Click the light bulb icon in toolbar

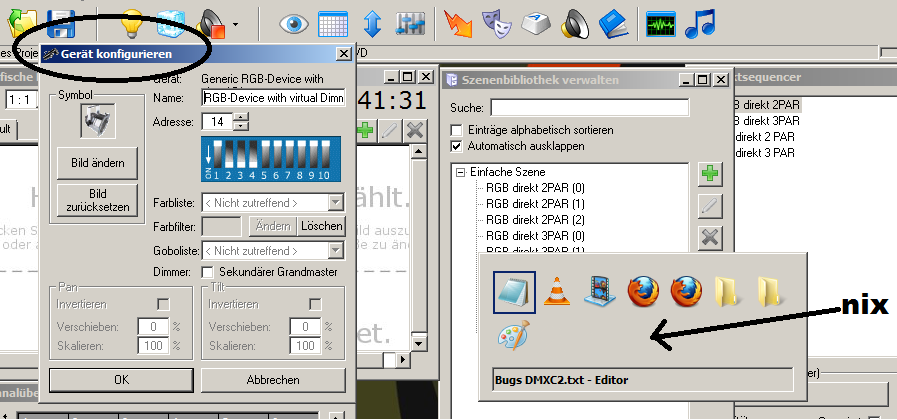132,22
